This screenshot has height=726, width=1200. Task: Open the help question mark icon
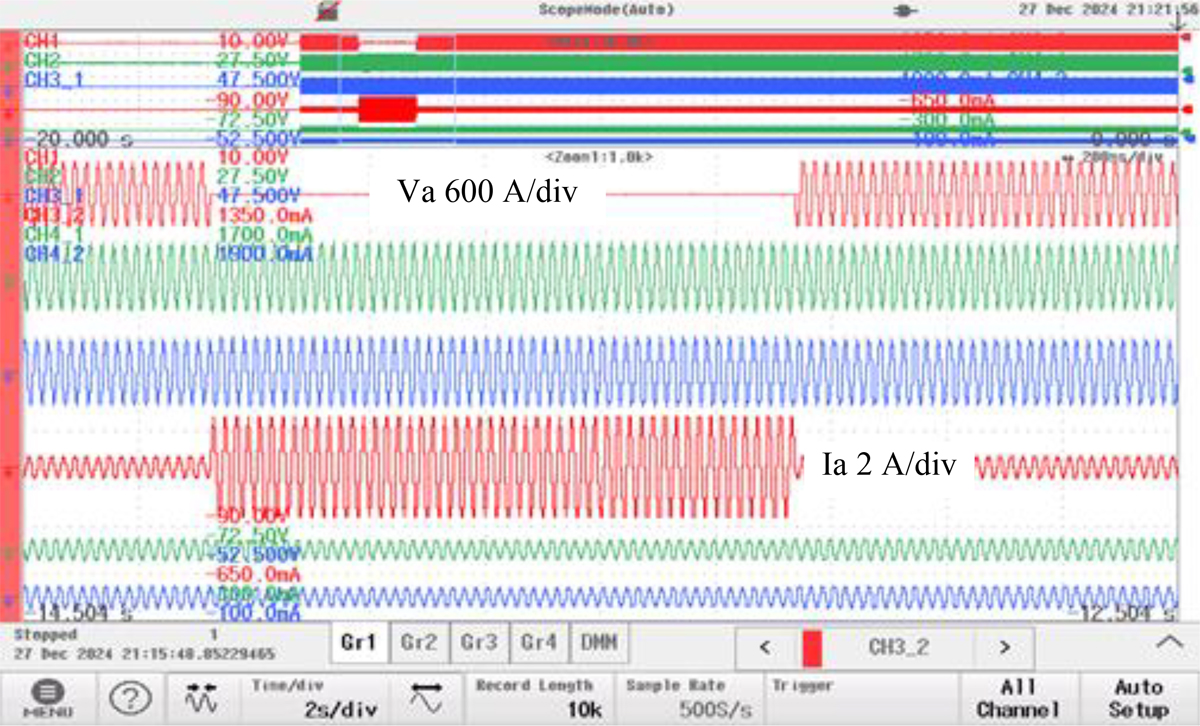point(130,697)
